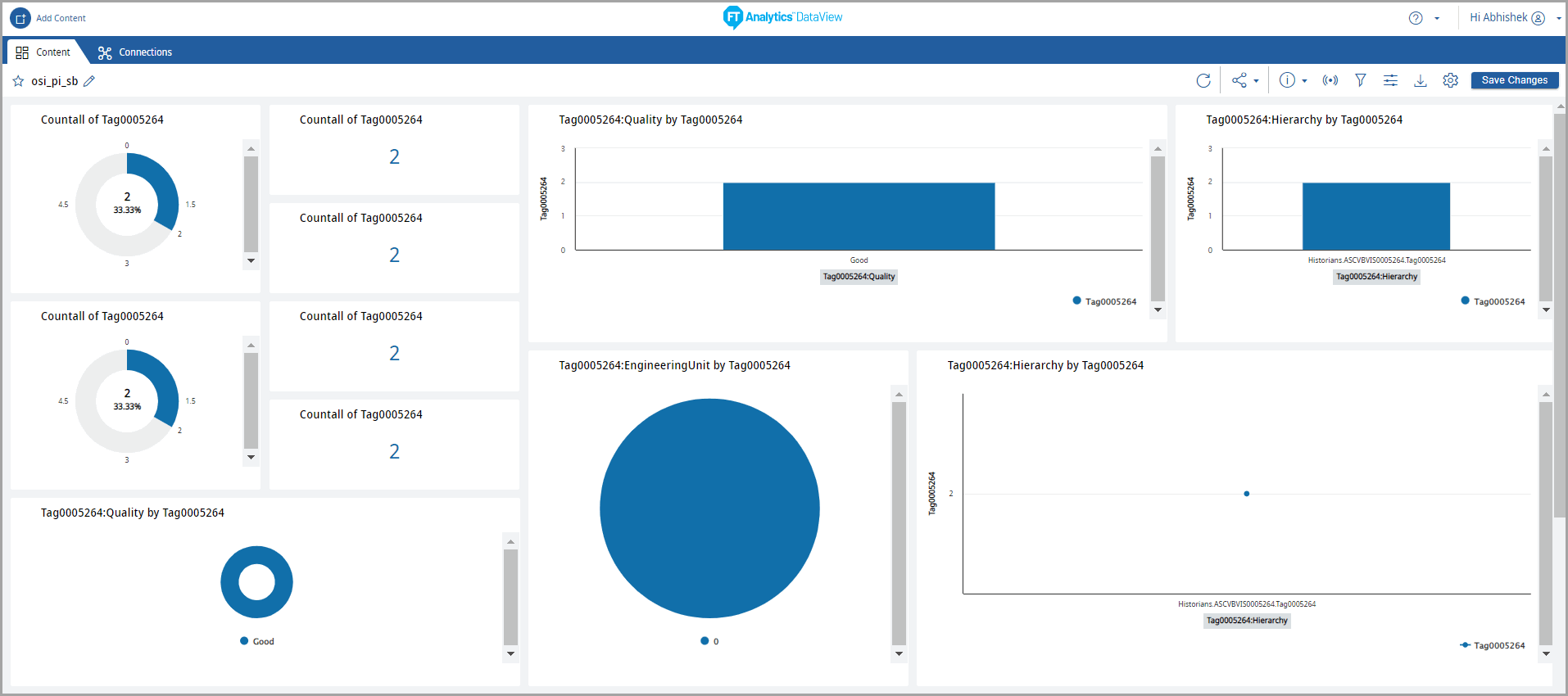Click the pencil icon to rename osi_pi_sb
Viewport: 1568px width, 696px height.
pos(89,81)
